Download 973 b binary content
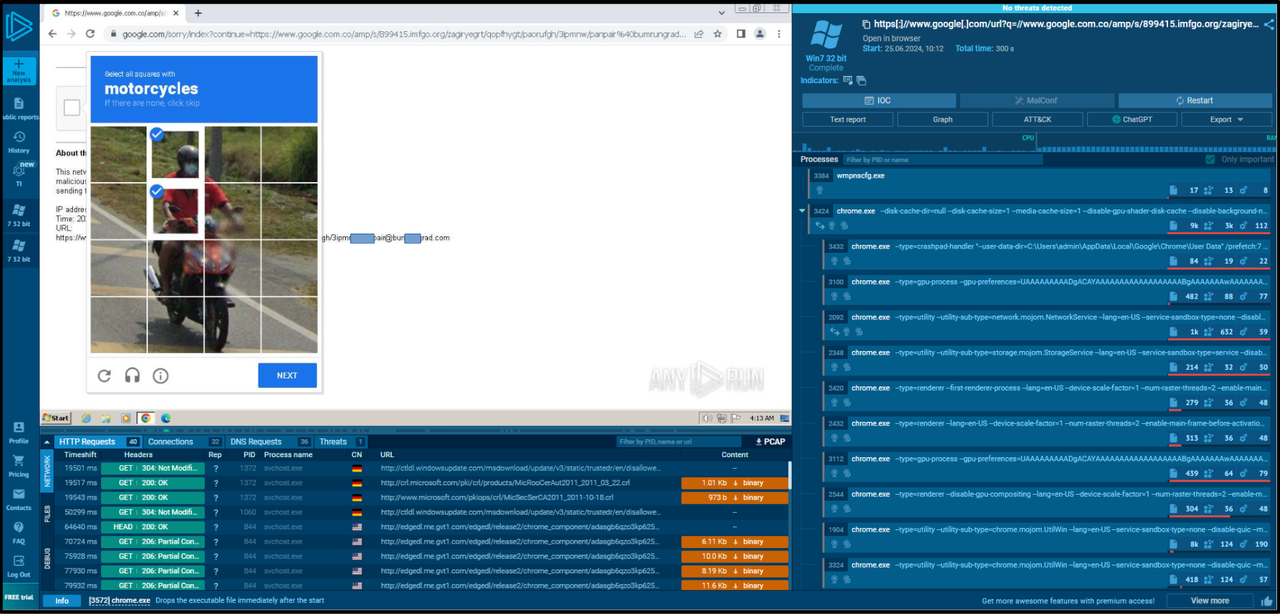1280x614 pixels. pyautogui.click(x=733, y=497)
